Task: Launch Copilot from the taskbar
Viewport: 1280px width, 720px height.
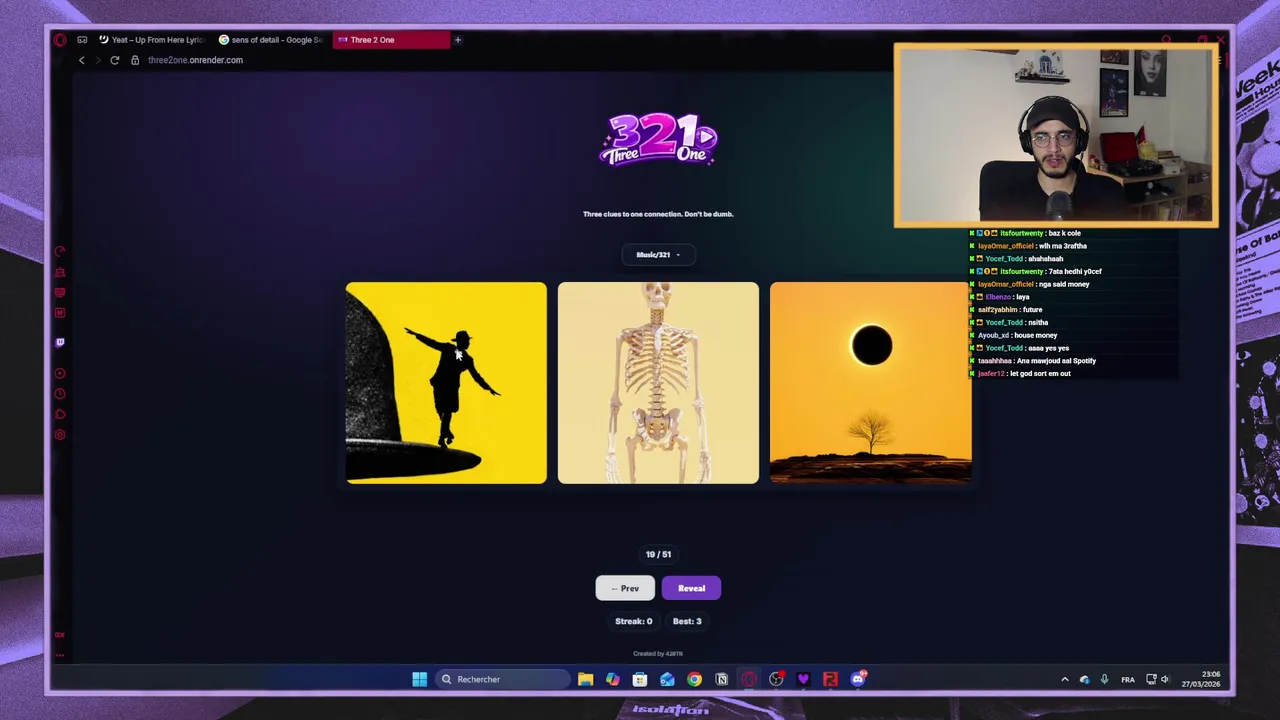Action: pos(612,679)
